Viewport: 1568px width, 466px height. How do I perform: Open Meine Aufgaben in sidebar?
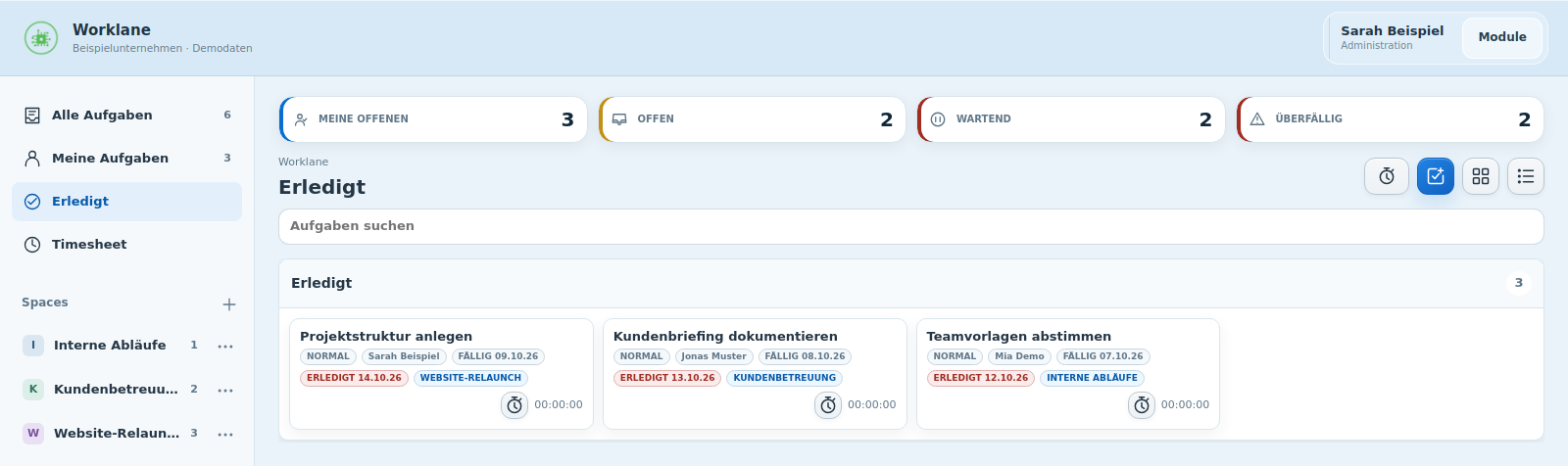click(x=126, y=159)
